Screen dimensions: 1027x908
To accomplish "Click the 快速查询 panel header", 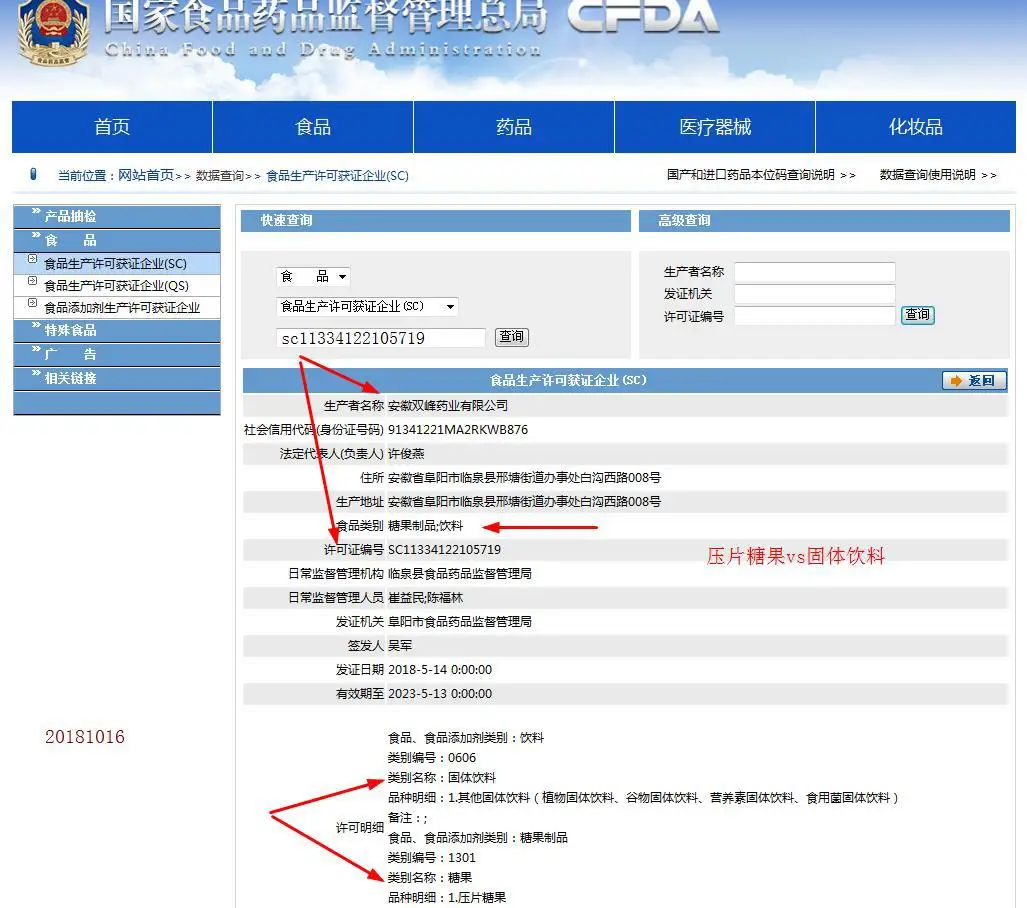I will point(436,221).
